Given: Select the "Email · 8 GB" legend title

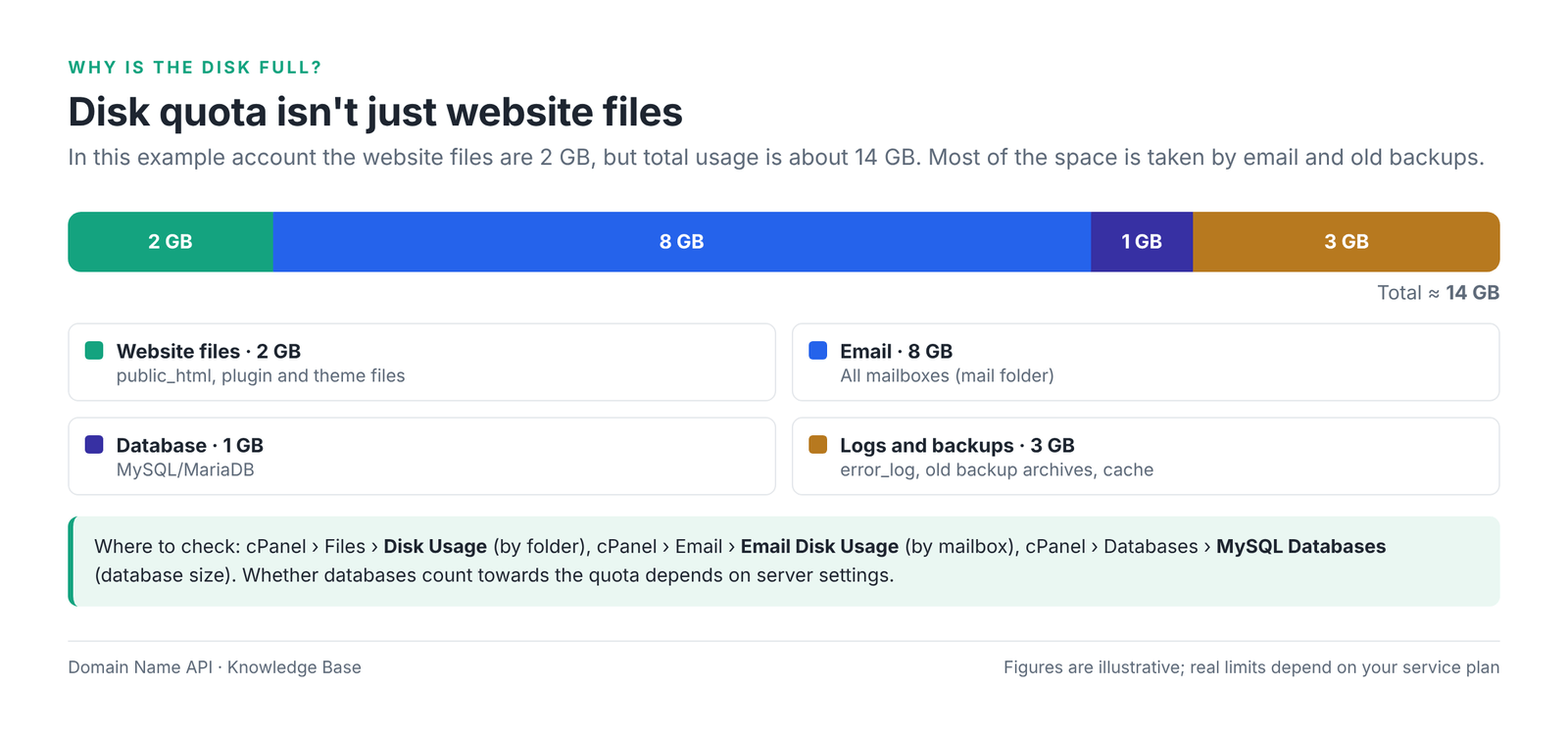Looking at the screenshot, I should point(896,351).
